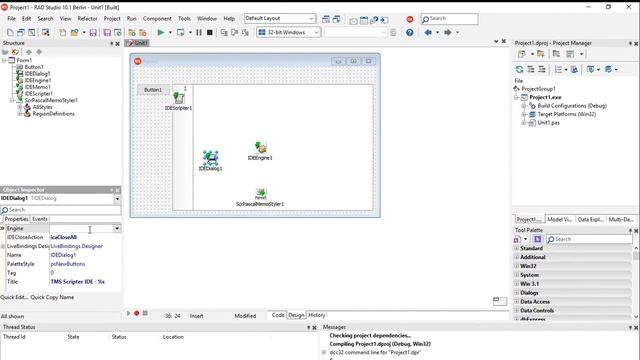Expand the Data Access palette category
Image resolution: width=640 pixels, height=360 pixels.
516,302
